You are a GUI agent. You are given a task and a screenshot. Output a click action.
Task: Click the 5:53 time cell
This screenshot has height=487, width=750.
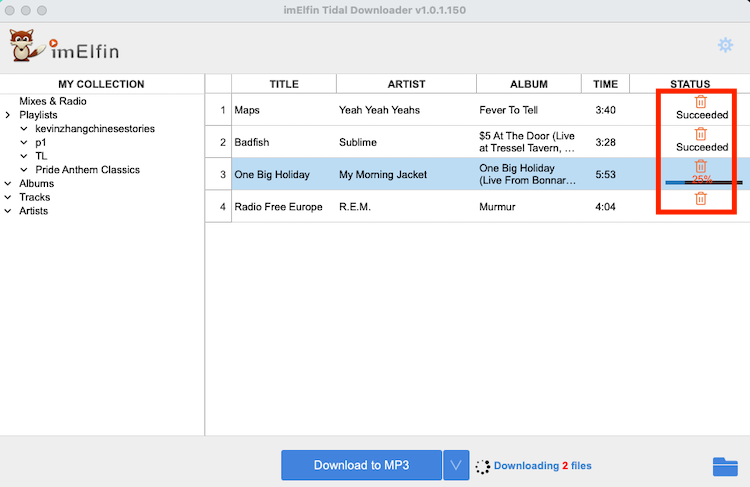click(605, 174)
